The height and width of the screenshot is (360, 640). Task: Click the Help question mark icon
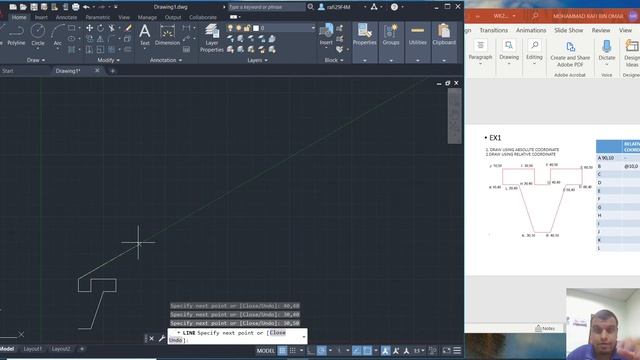coord(394,7)
